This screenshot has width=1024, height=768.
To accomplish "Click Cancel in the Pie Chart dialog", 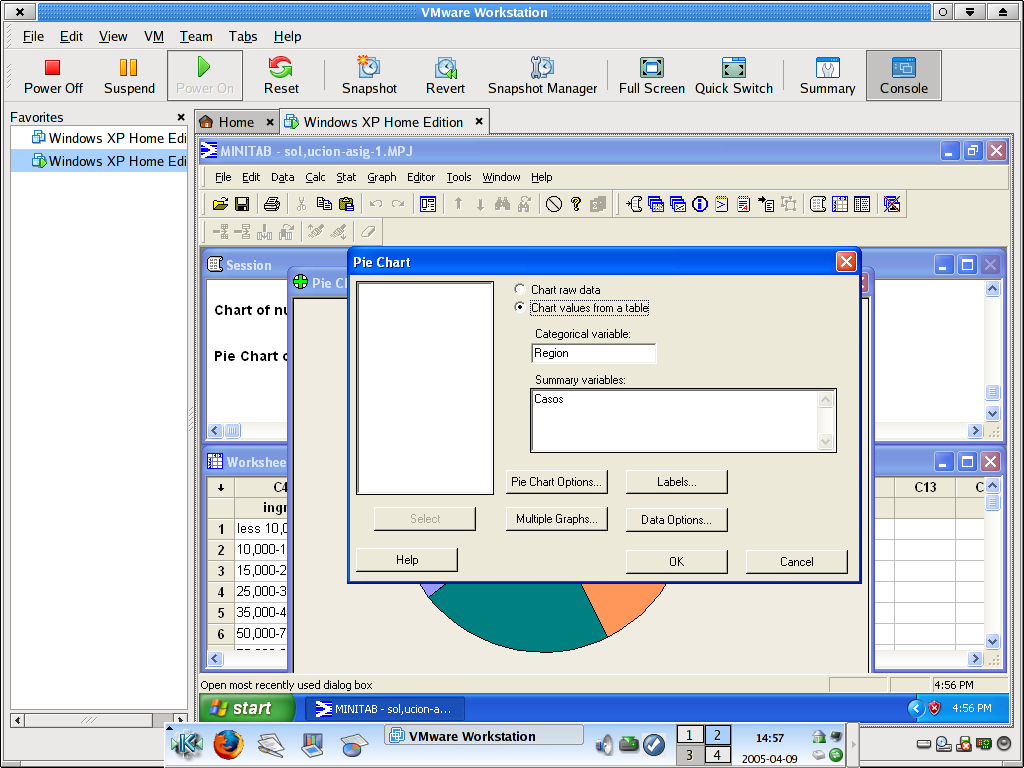I will 797,562.
